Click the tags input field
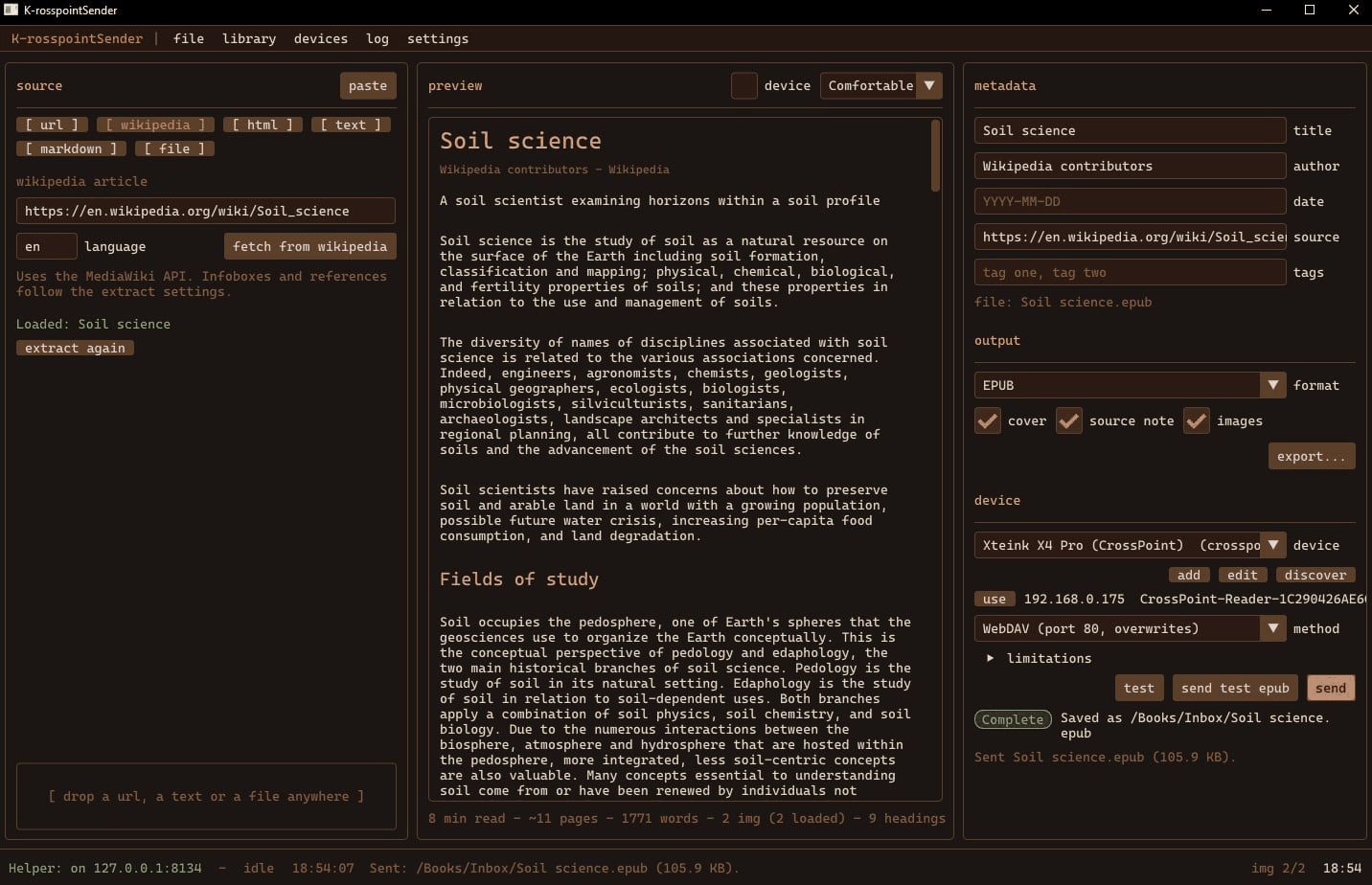The height and width of the screenshot is (885, 1372). click(1130, 272)
